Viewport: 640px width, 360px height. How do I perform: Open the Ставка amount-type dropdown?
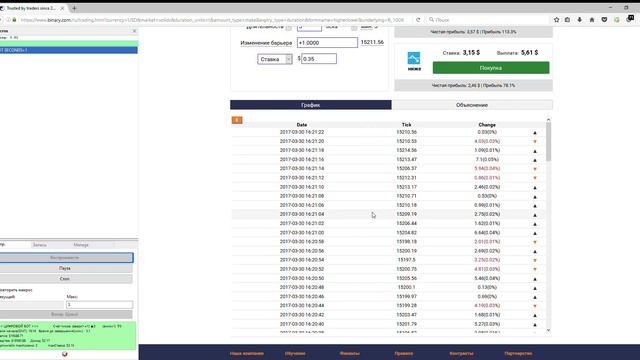275,59
